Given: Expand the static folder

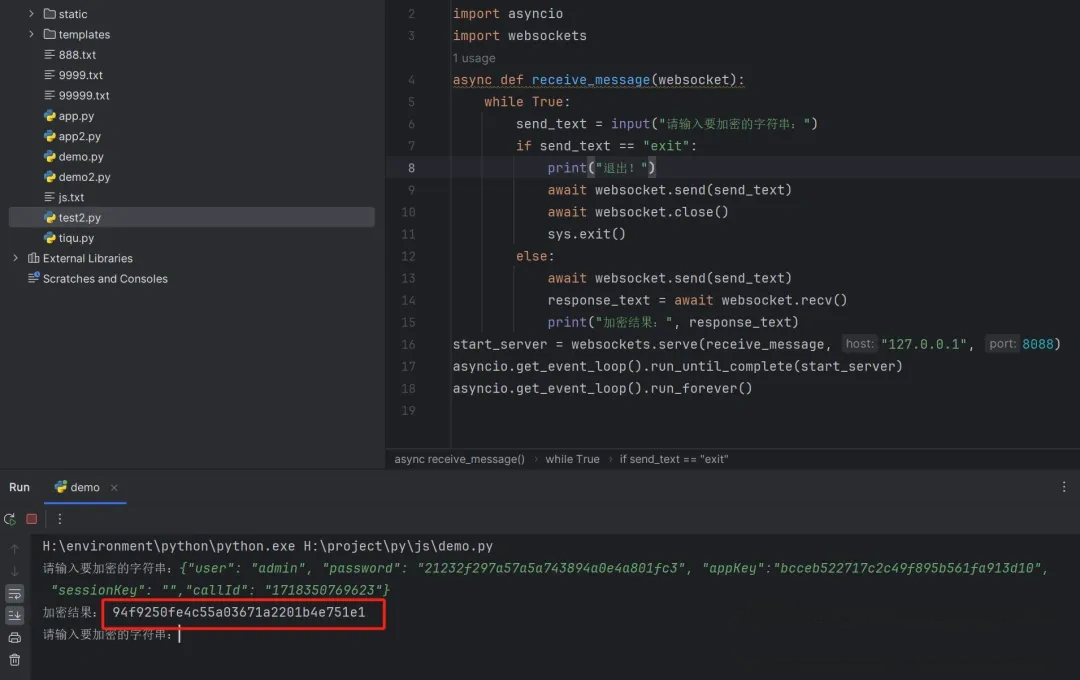Looking at the screenshot, I should click(31, 14).
